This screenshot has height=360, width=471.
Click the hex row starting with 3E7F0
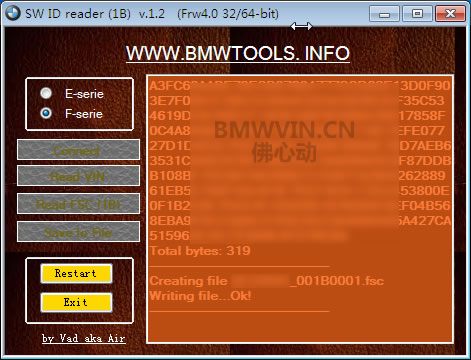[297, 101]
